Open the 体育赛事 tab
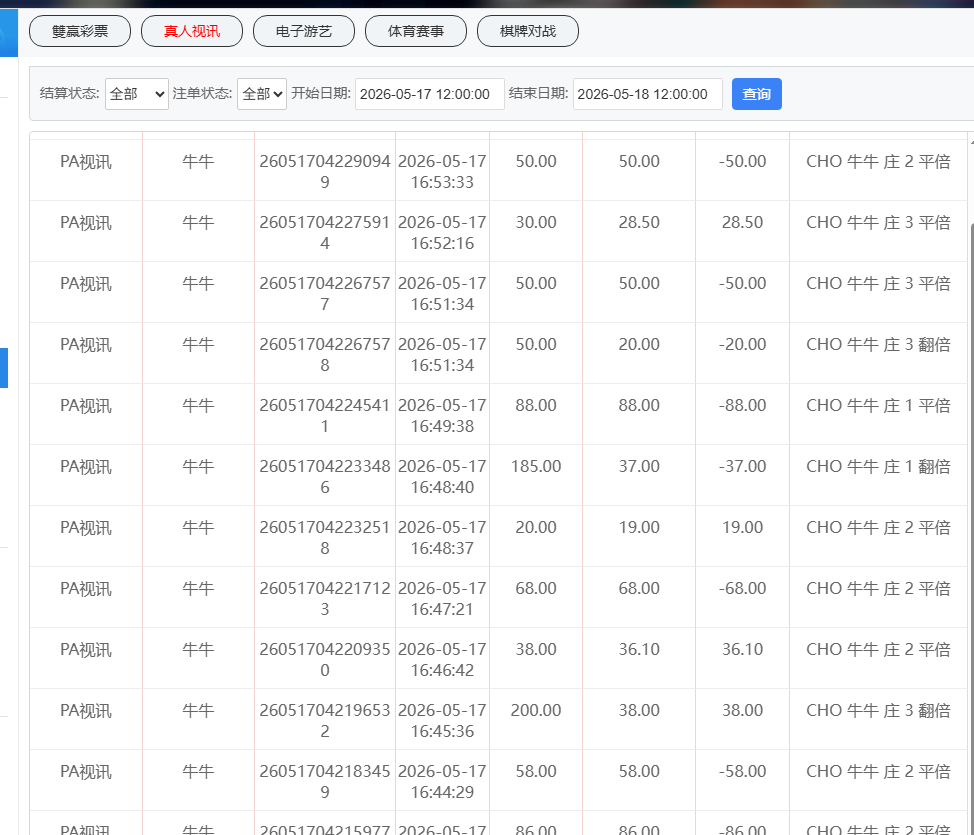Screen dimensions: 974x835 pos(416,31)
